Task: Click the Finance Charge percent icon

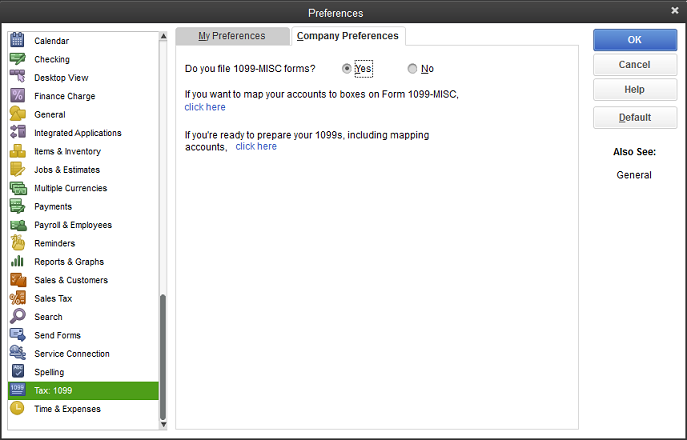Action: (18, 95)
